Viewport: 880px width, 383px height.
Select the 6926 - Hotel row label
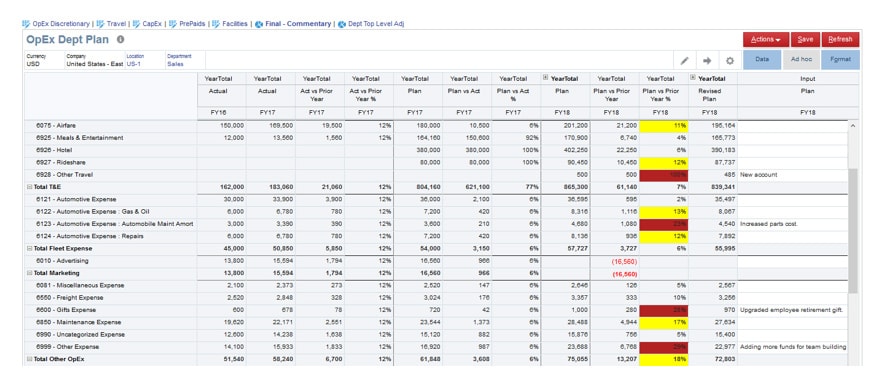coord(54,150)
